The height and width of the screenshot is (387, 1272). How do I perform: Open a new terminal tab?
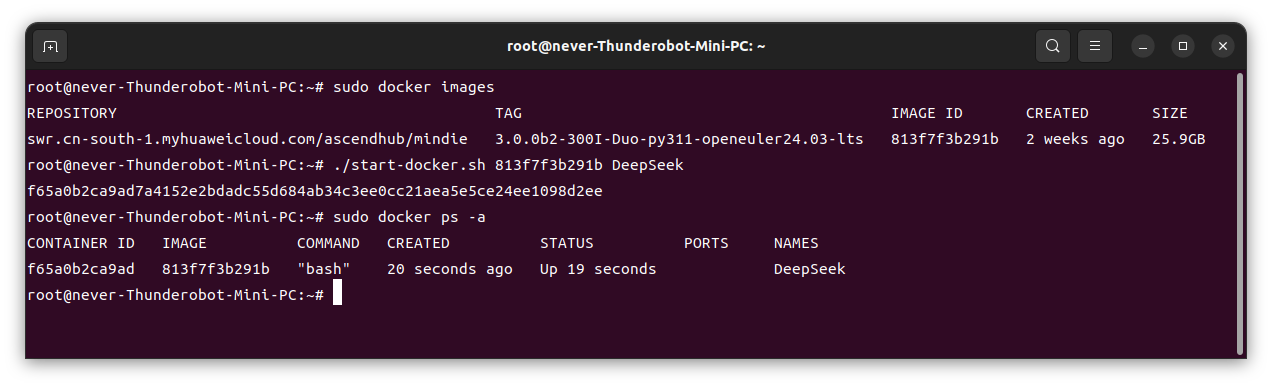click(51, 46)
